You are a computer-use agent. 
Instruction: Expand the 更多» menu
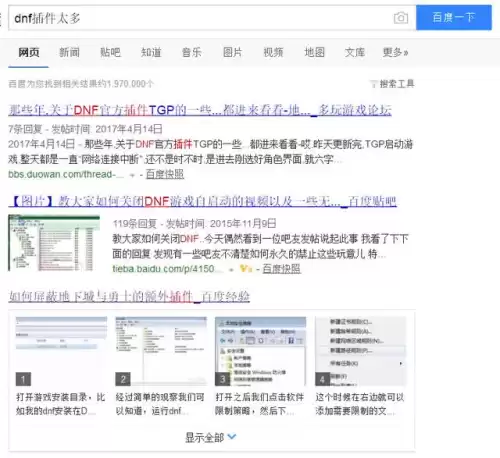[395, 52]
